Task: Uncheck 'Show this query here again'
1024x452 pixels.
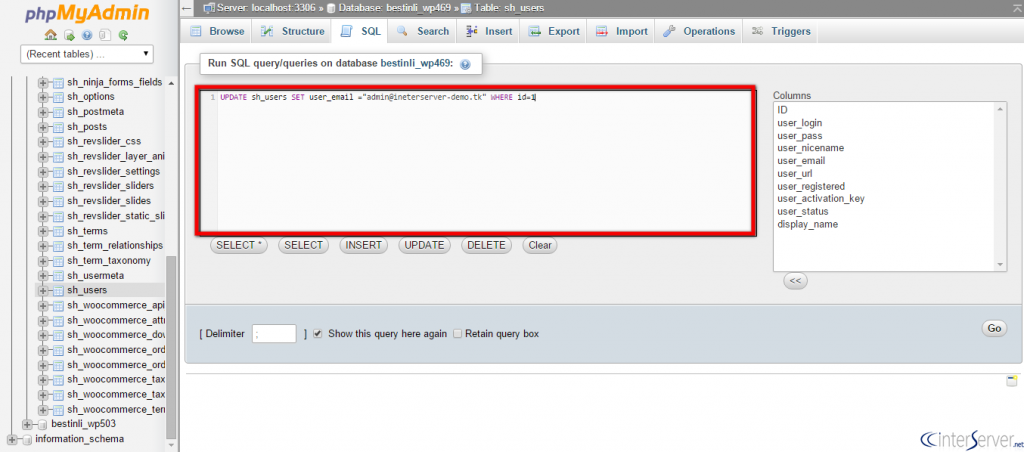Action: [318, 334]
